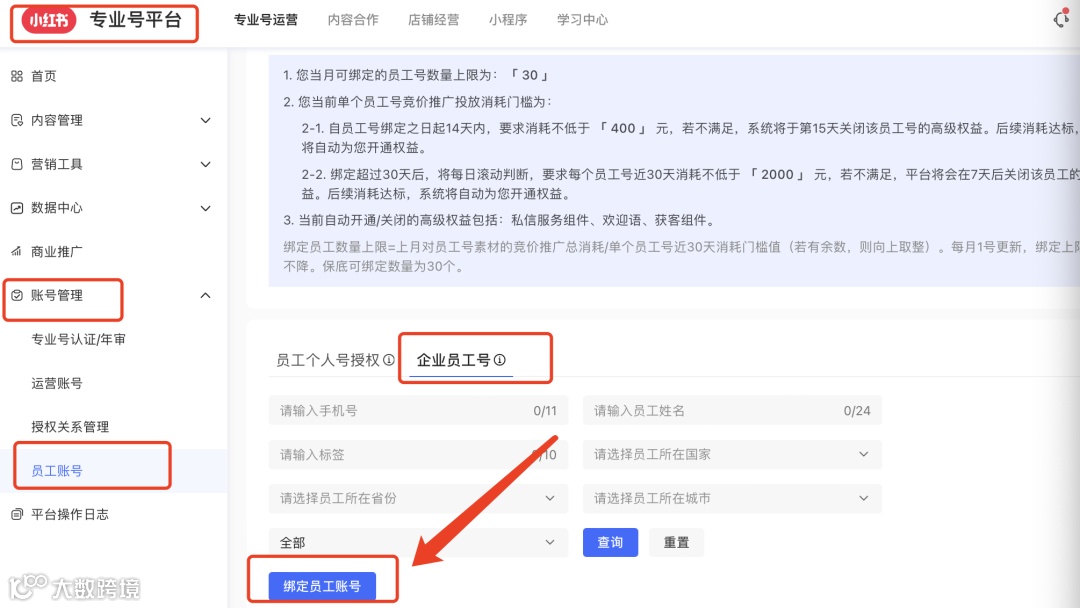Open 运营账号 in sidebar

[56, 384]
